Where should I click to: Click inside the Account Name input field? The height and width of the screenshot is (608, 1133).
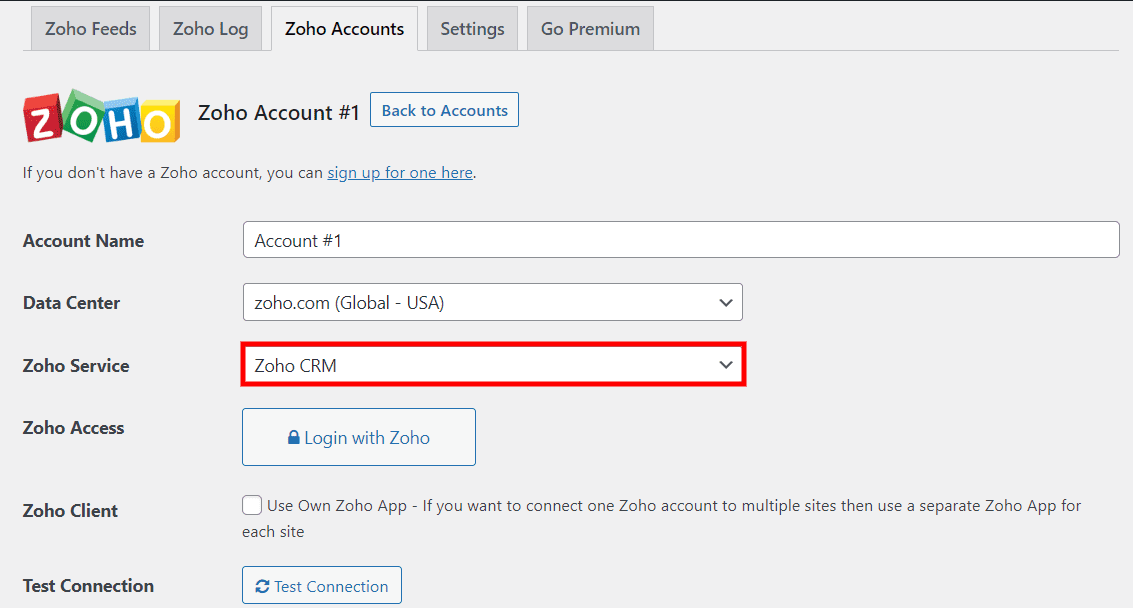click(681, 239)
